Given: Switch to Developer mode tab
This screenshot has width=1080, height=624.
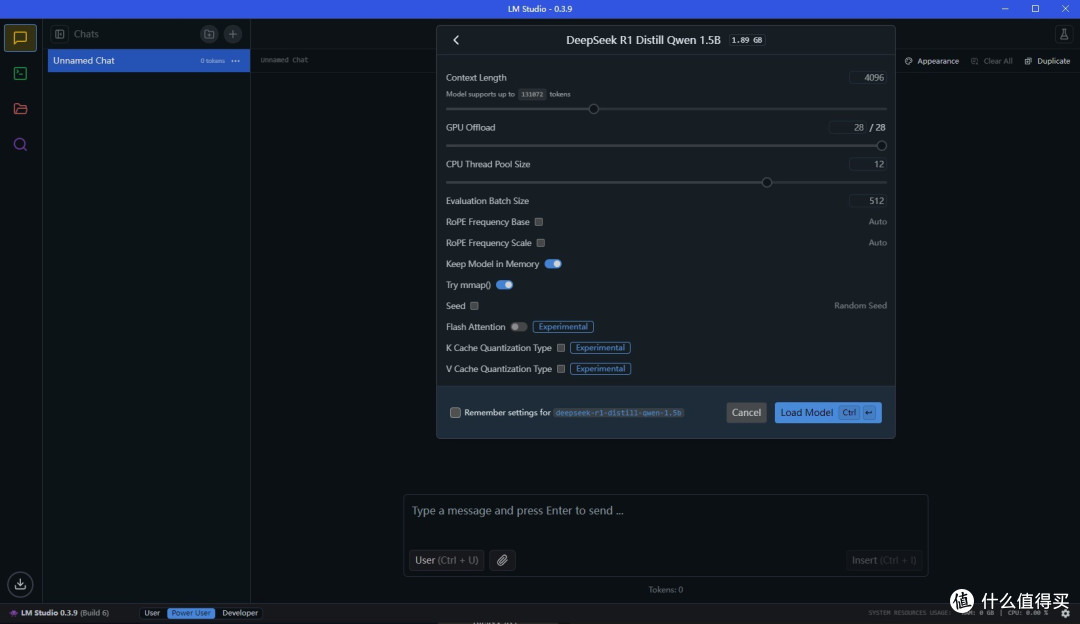Looking at the screenshot, I should point(240,613).
